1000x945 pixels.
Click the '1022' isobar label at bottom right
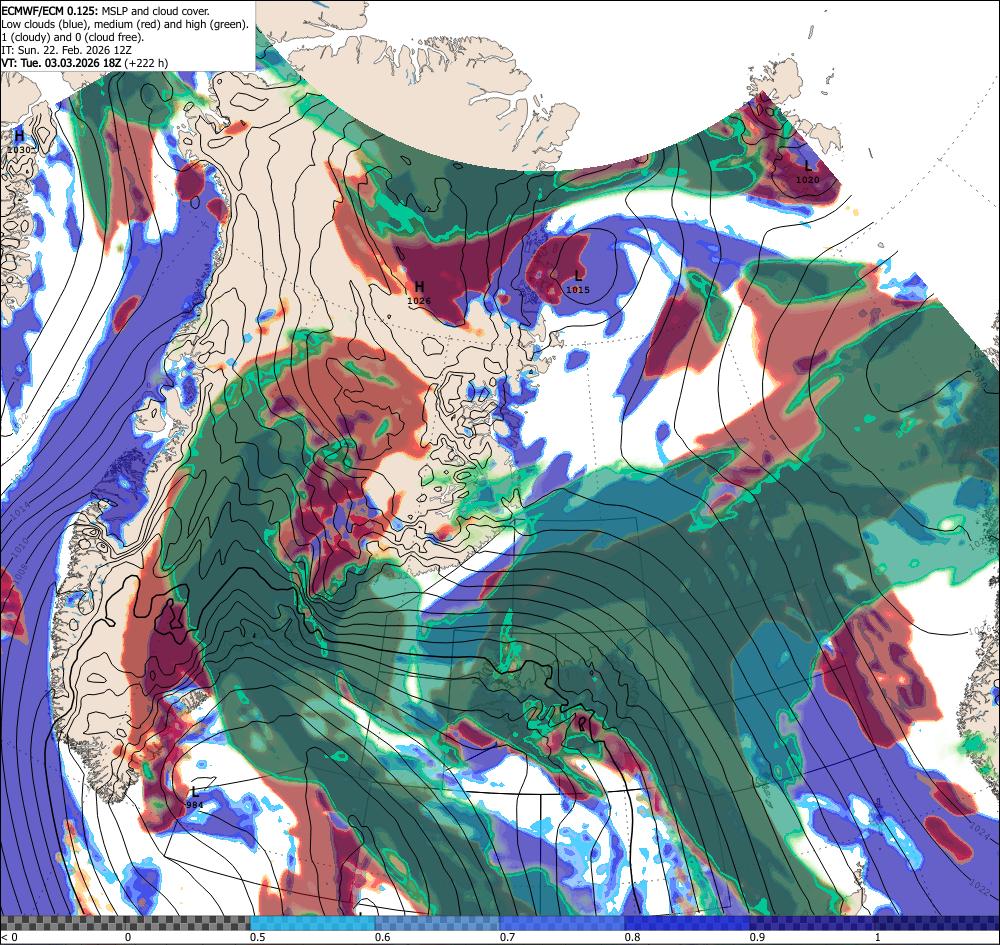click(982, 888)
